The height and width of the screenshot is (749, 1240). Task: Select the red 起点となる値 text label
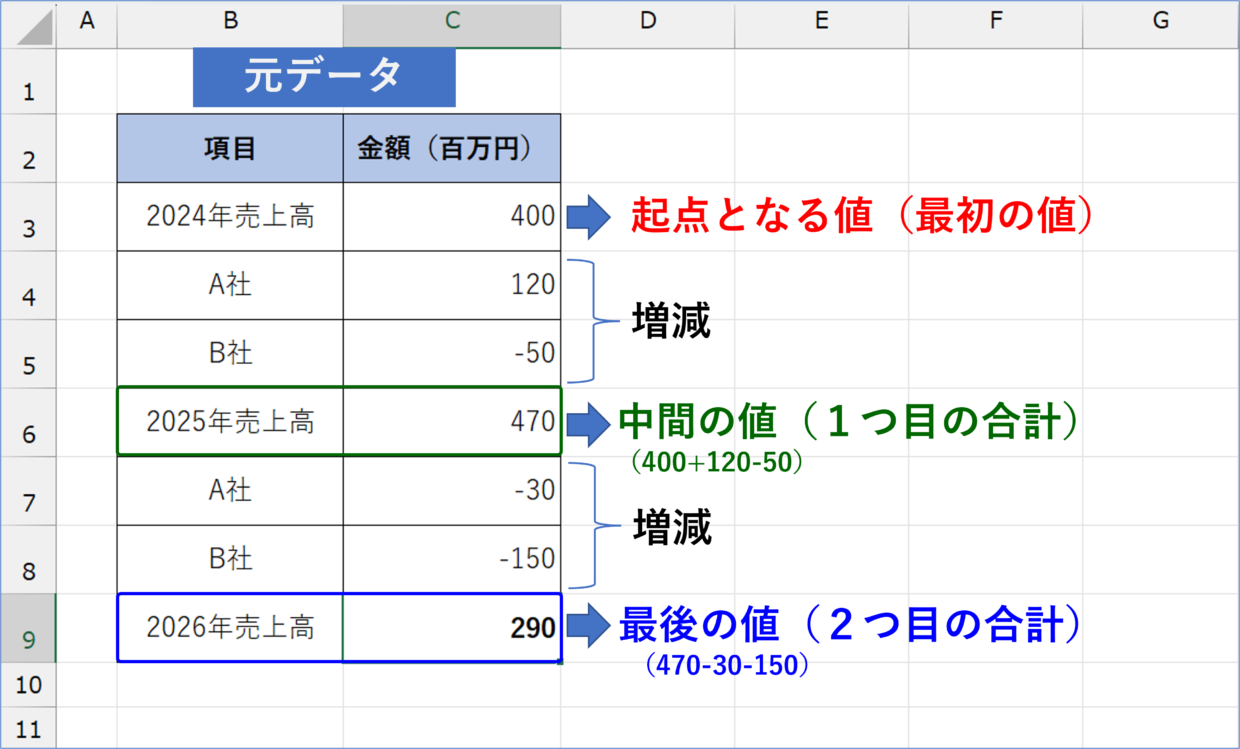pos(859,217)
